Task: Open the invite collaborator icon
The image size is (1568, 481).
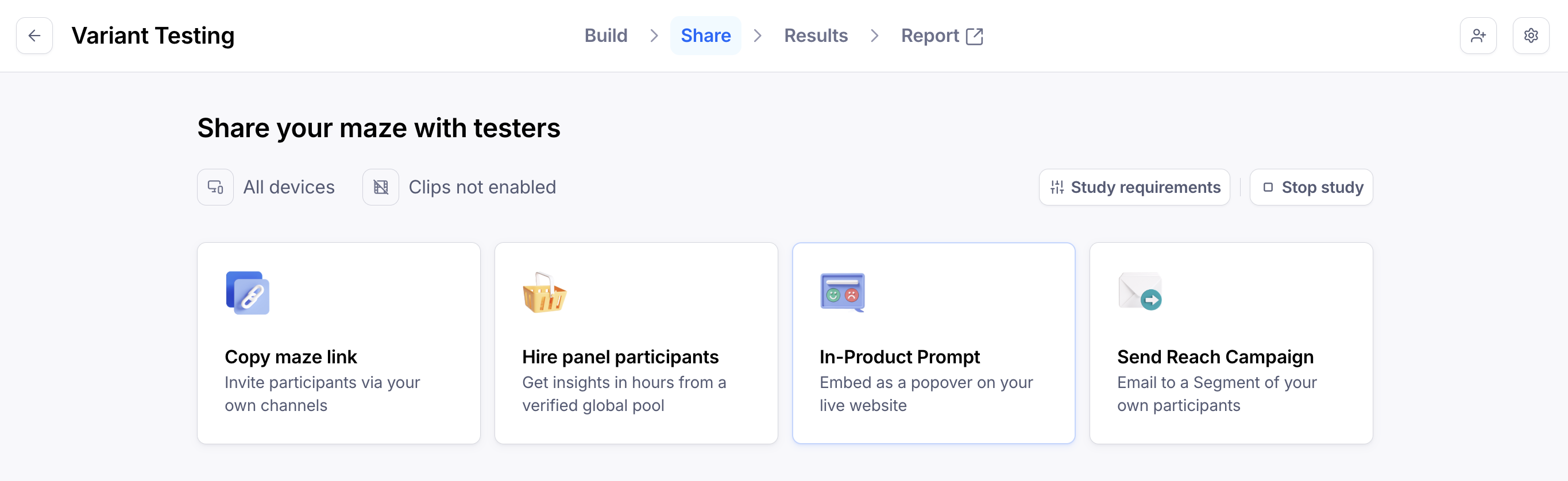Action: [1477, 36]
